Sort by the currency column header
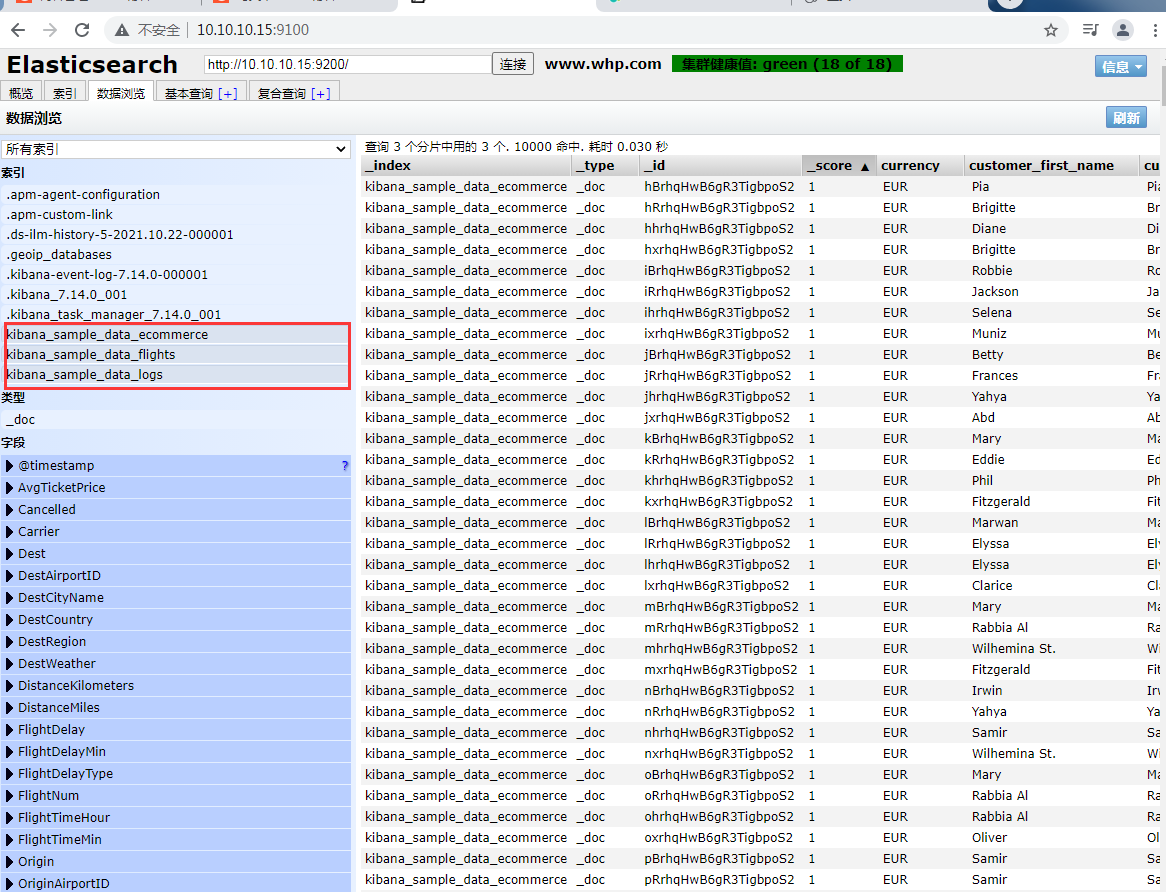1166x892 pixels. (919, 166)
